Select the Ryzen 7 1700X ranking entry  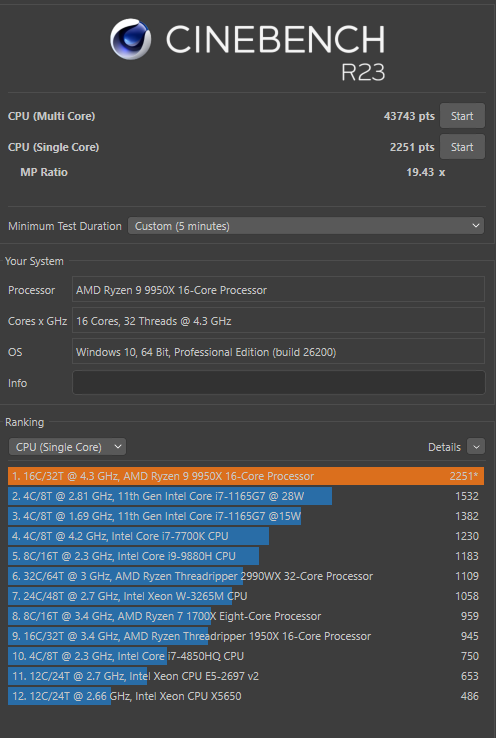246,616
